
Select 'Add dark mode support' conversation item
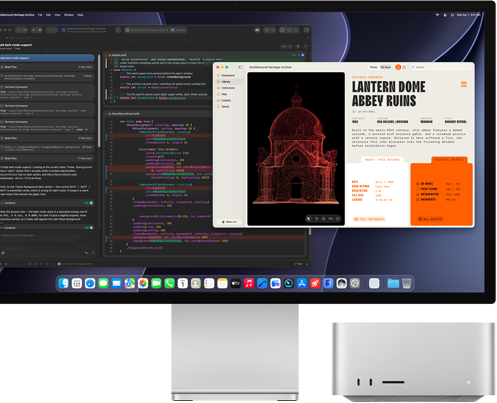(x=47, y=58)
